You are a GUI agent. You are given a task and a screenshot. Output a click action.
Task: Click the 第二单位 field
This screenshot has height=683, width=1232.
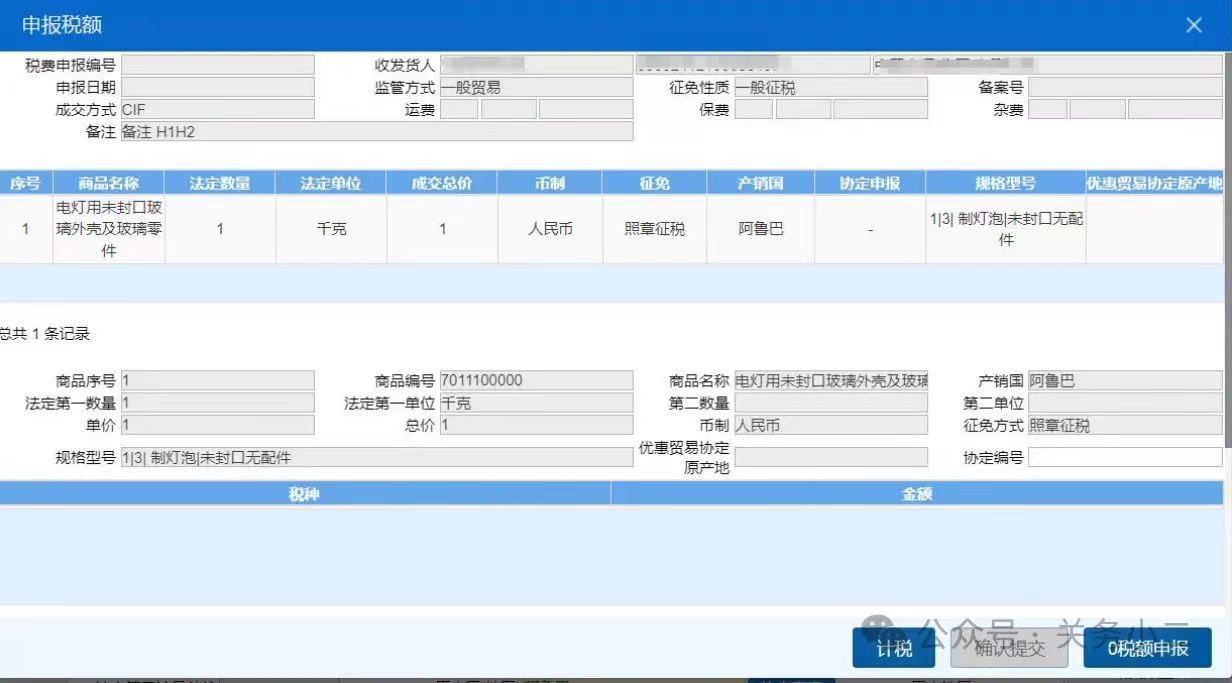pos(1125,403)
